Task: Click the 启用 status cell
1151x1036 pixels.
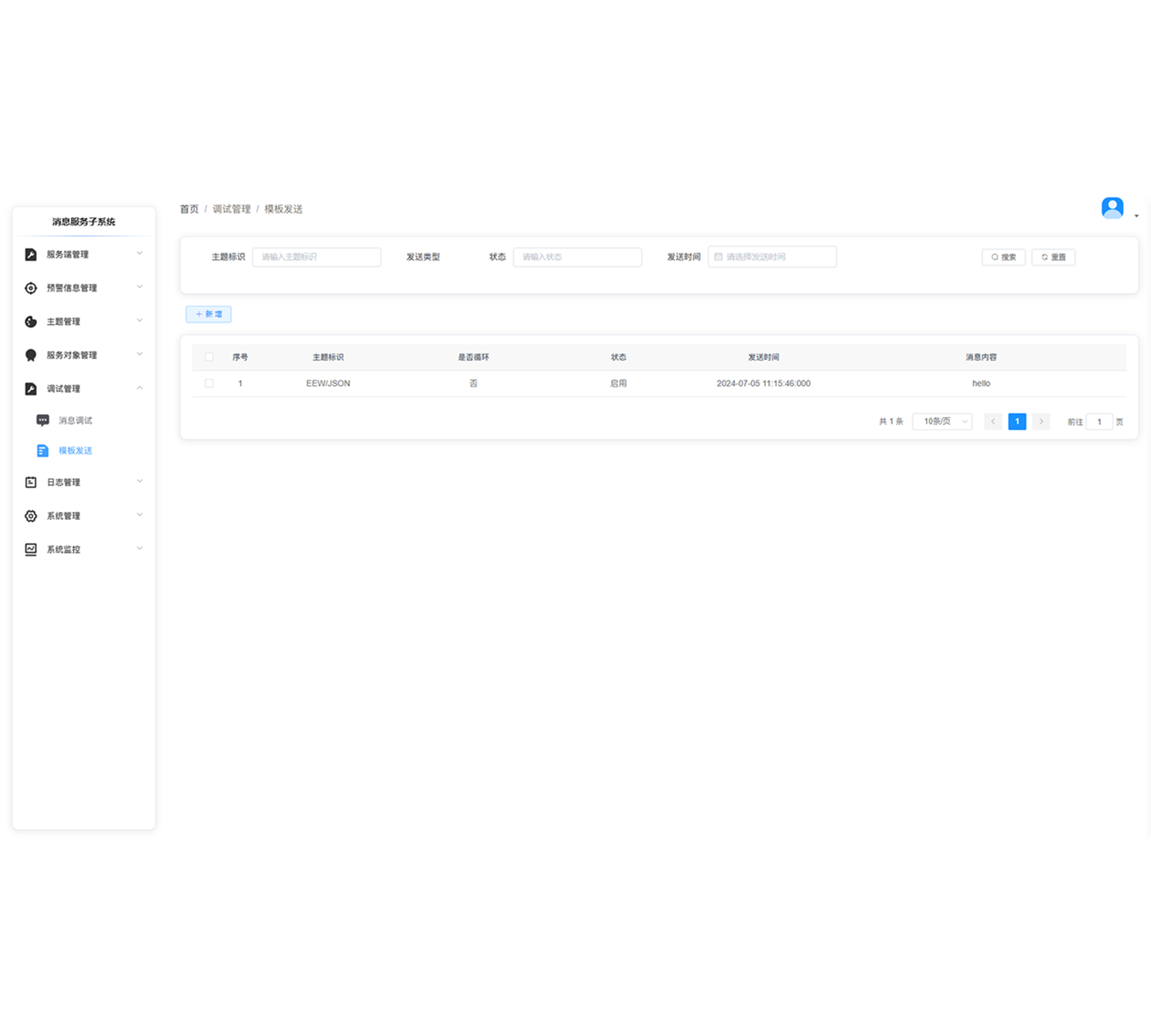Action: pos(618,383)
